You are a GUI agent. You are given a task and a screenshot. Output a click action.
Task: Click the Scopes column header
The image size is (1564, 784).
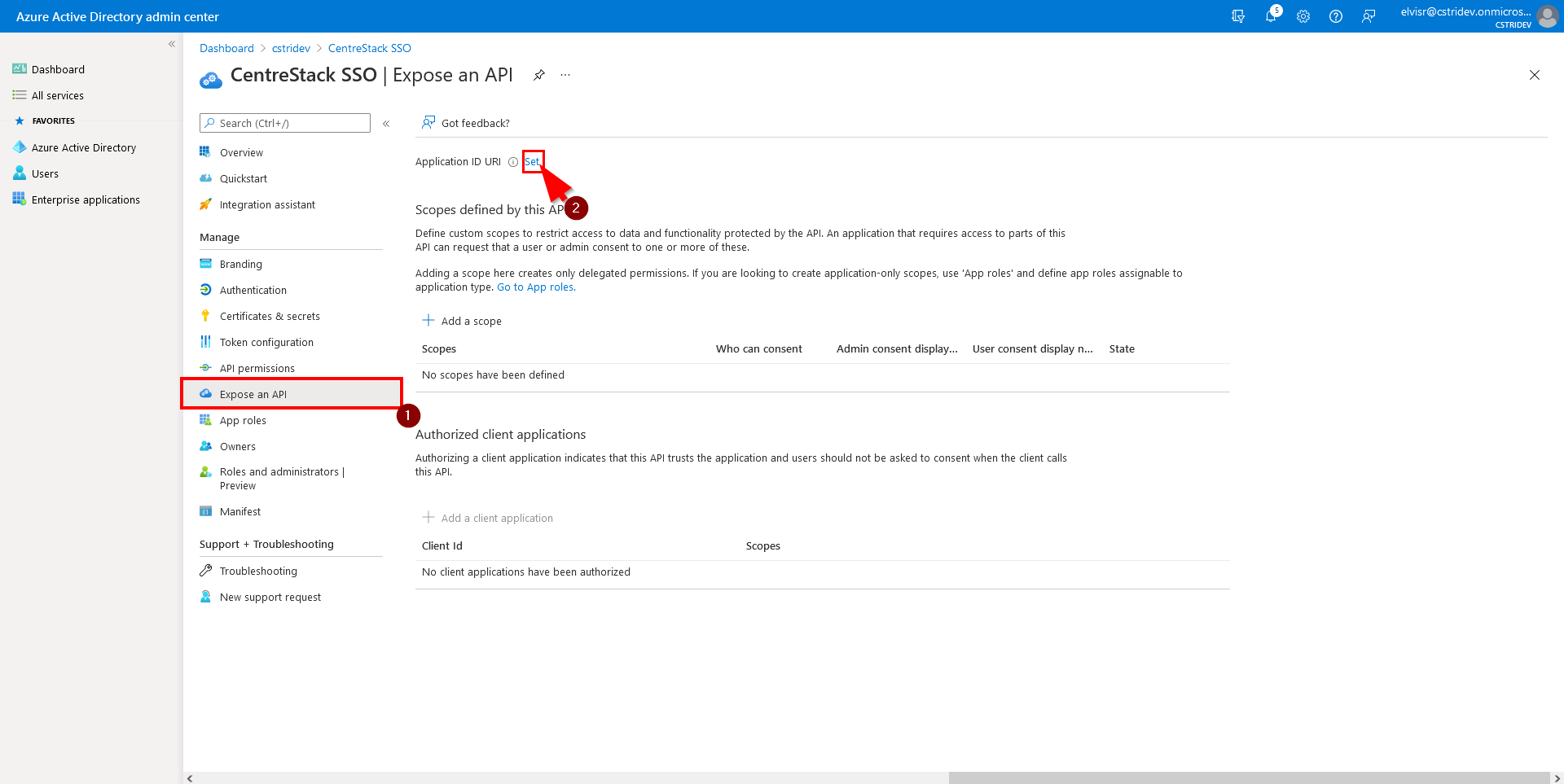(x=439, y=348)
